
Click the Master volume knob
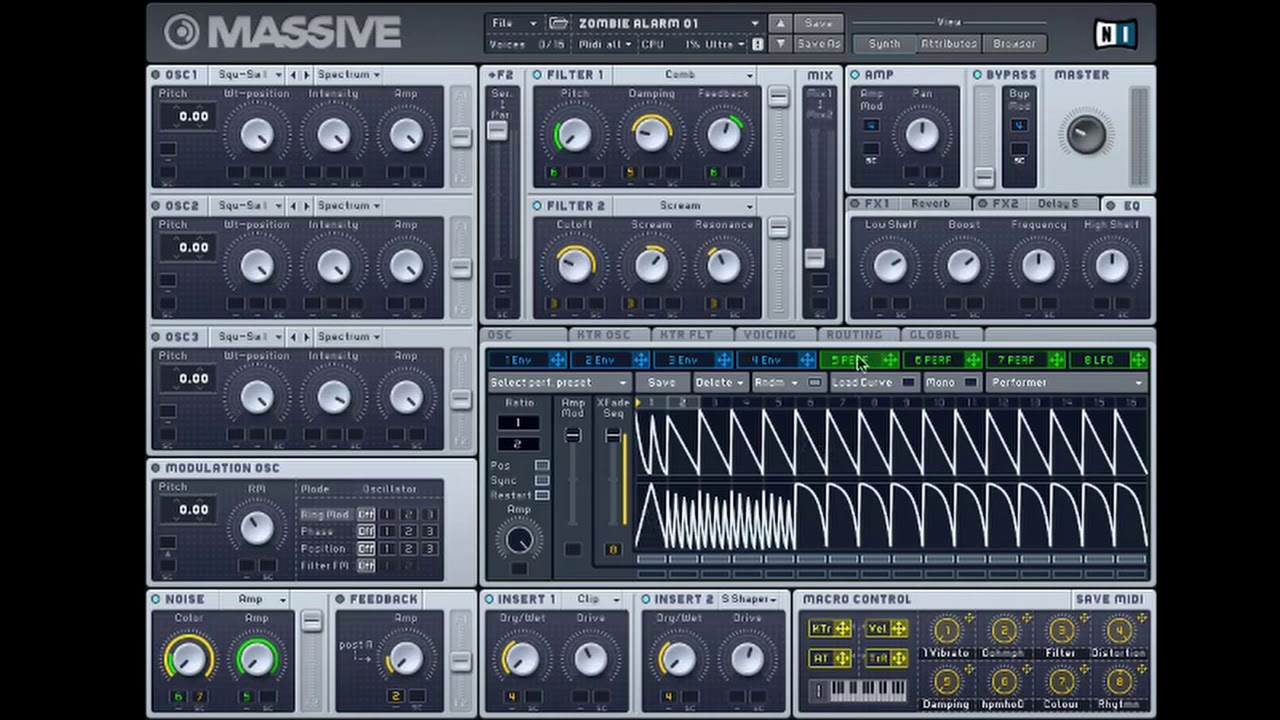(1087, 133)
